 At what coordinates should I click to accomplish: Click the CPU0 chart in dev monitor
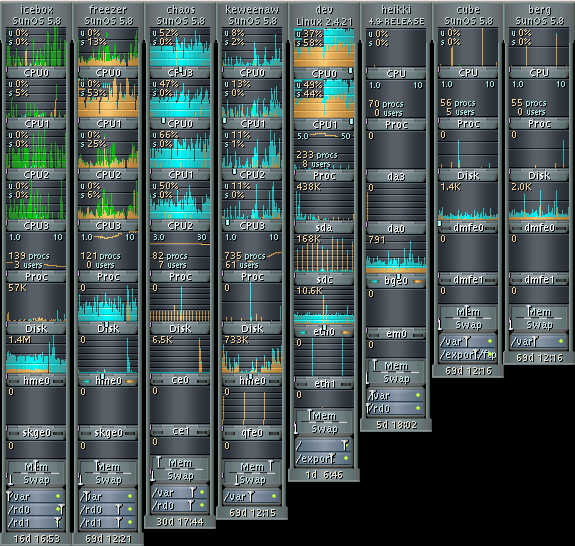[324, 48]
